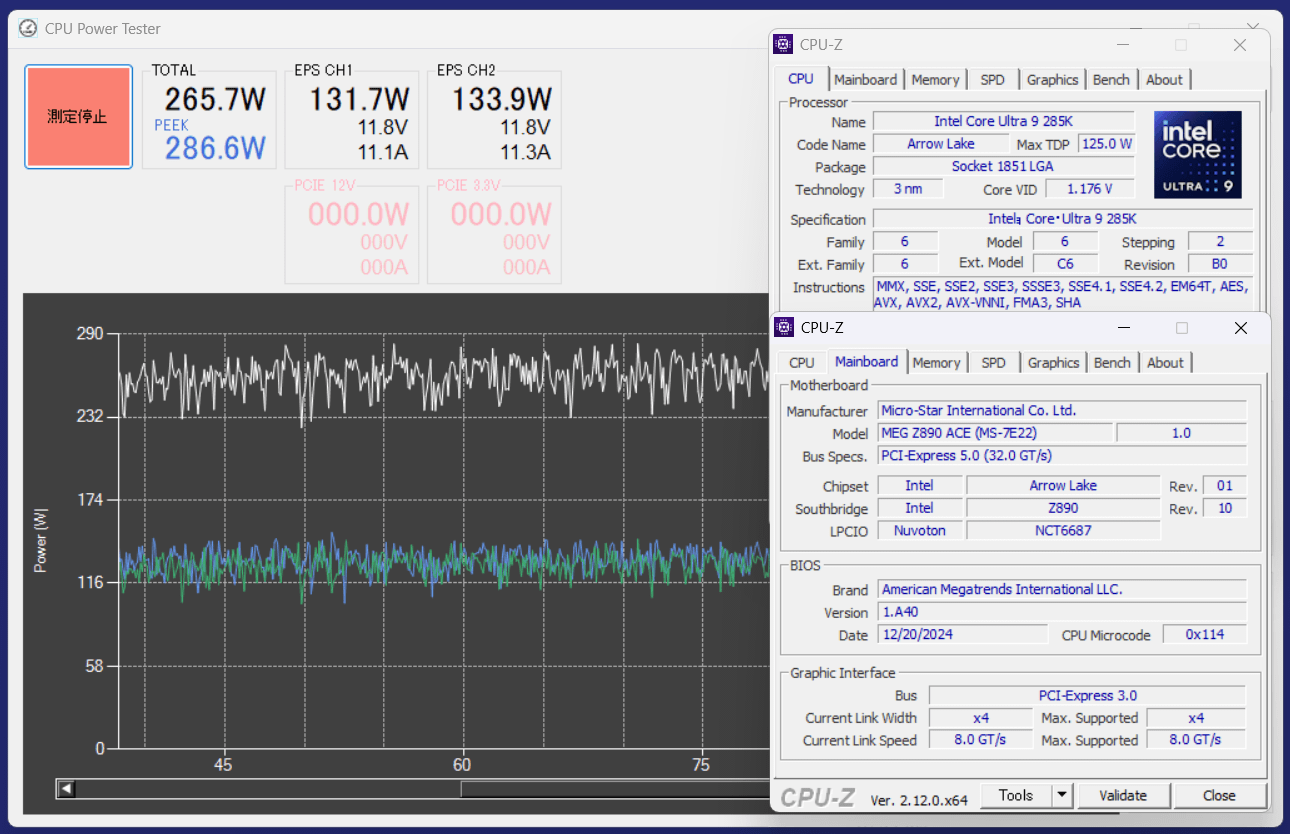Screen dimensions: 1290x834
Task: Click the Close button in CPU-Z
Action: click(x=1219, y=796)
